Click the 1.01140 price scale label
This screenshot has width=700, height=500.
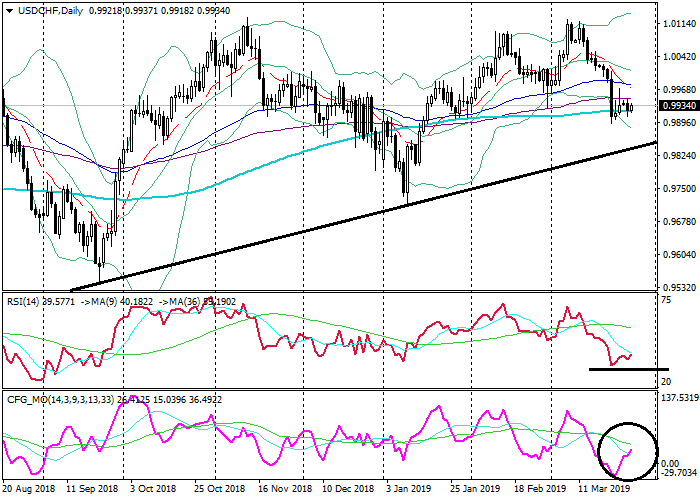pos(678,25)
